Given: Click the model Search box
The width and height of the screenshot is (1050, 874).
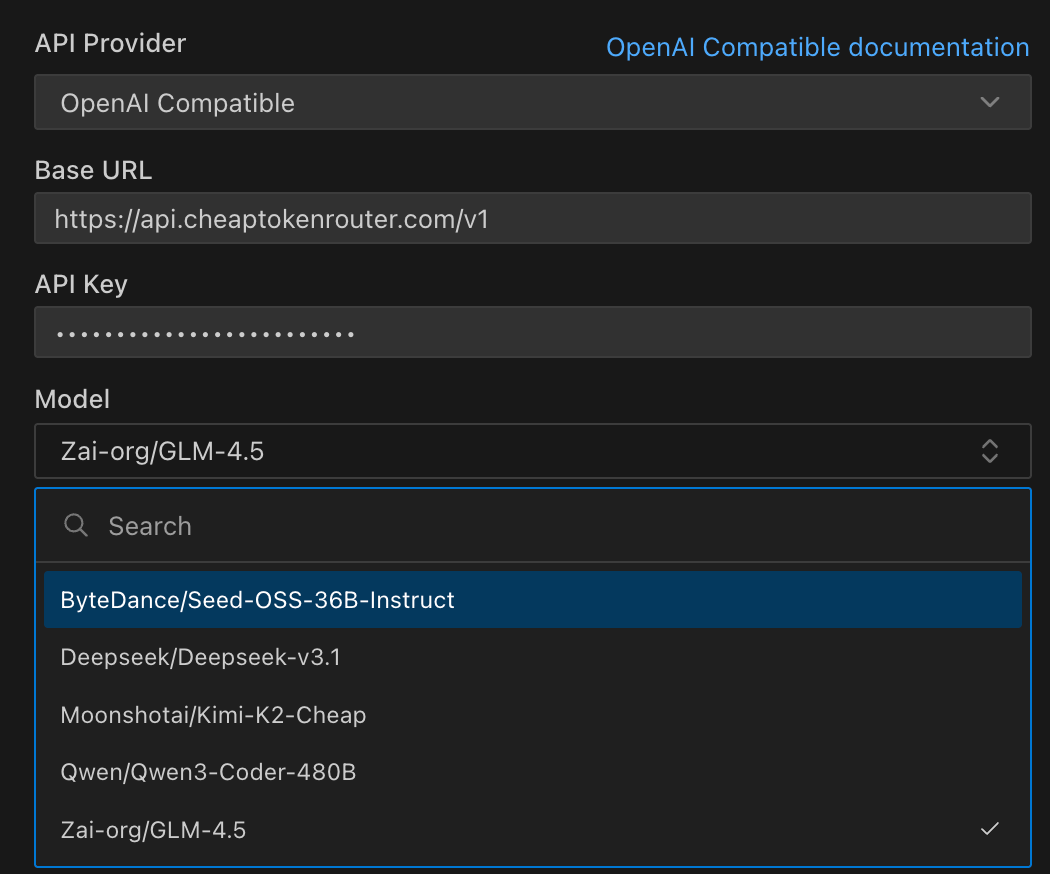Looking at the screenshot, I should click(550, 526).
